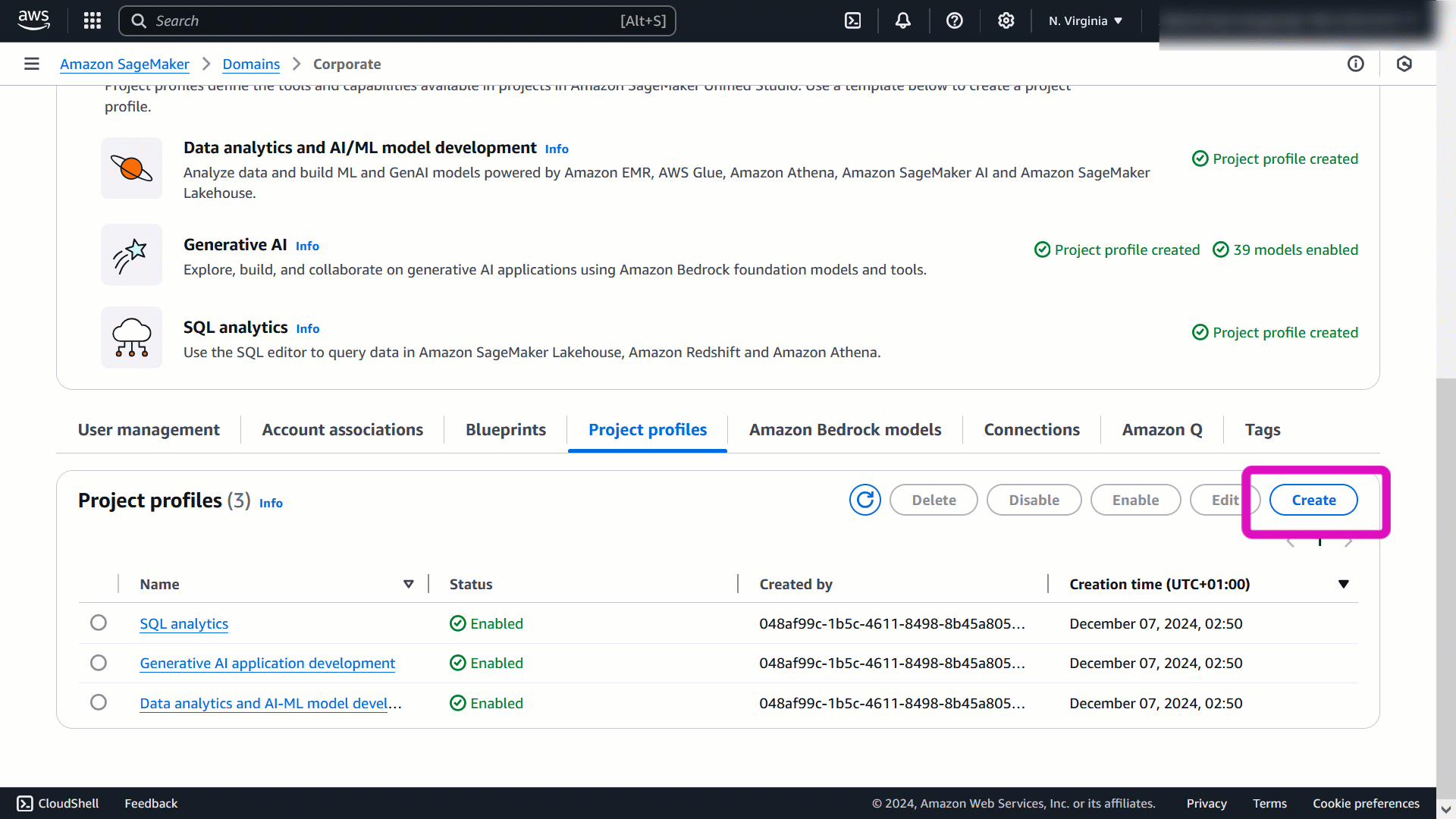
Task: Open the Domains breadcrumb link
Action: tap(251, 64)
